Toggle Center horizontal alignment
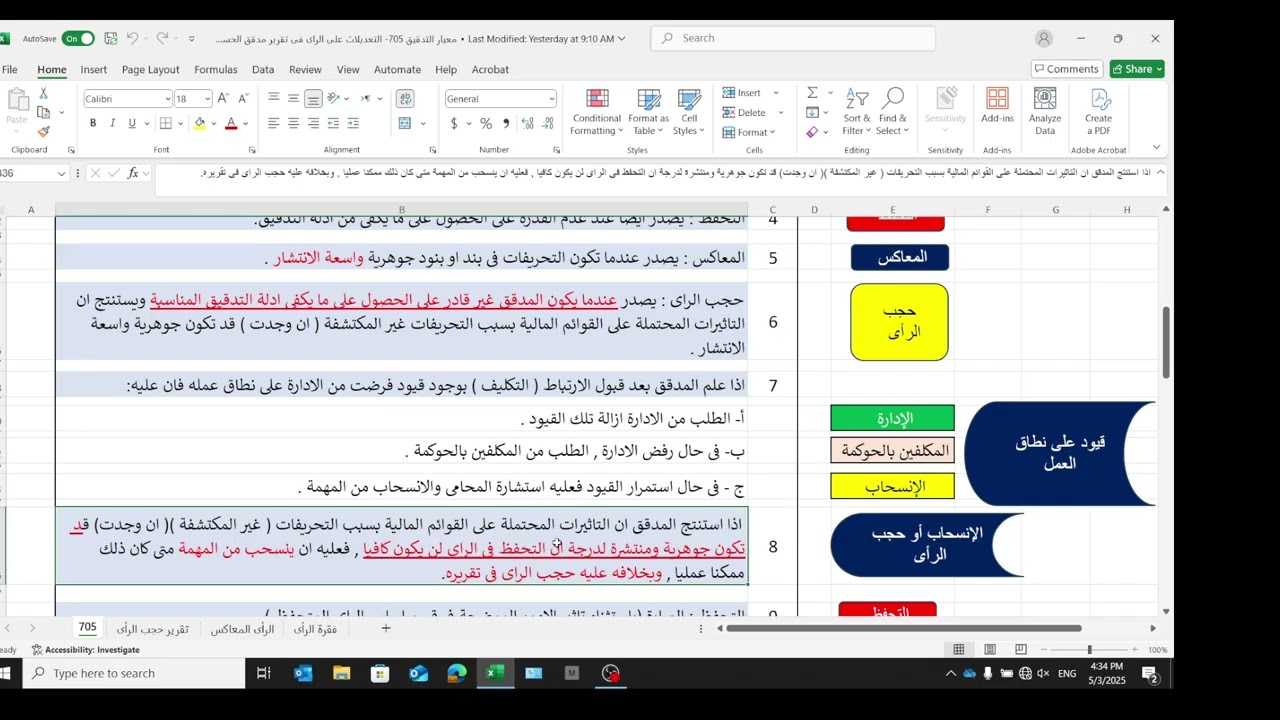This screenshot has width=1280, height=720. click(x=293, y=123)
